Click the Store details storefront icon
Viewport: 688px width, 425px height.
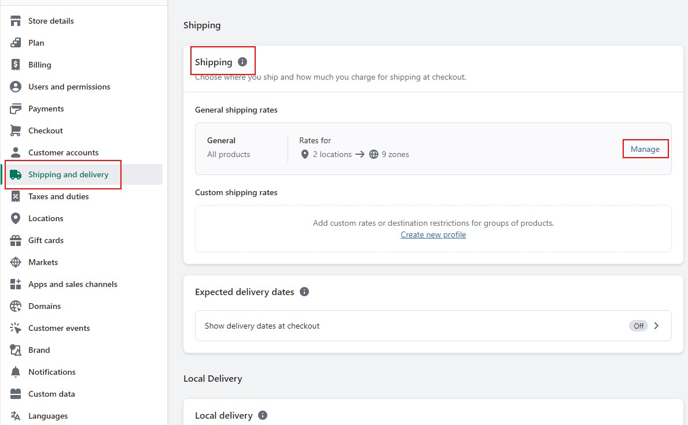pyautogui.click(x=15, y=21)
